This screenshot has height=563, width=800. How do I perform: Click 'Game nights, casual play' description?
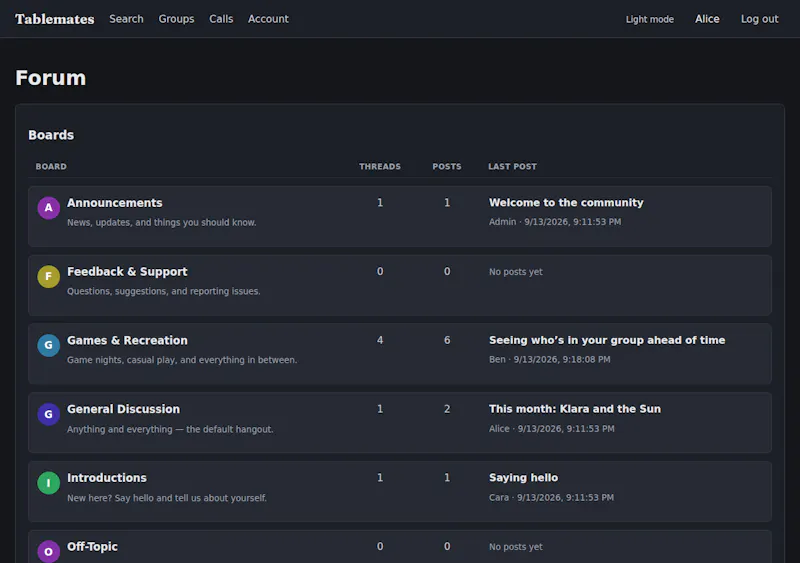click(182, 360)
